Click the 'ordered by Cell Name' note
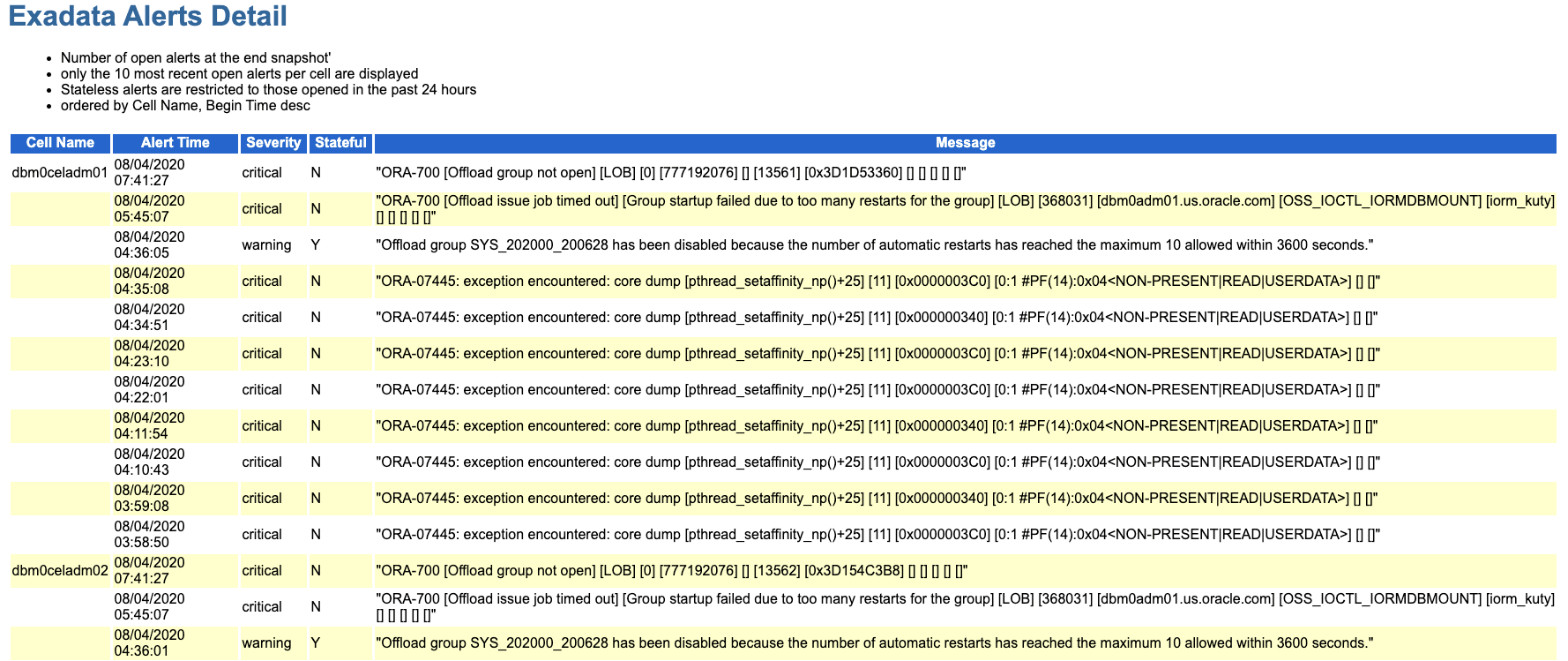Image resolution: width=1568 pixels, height=661 pixels. (185, 106)
